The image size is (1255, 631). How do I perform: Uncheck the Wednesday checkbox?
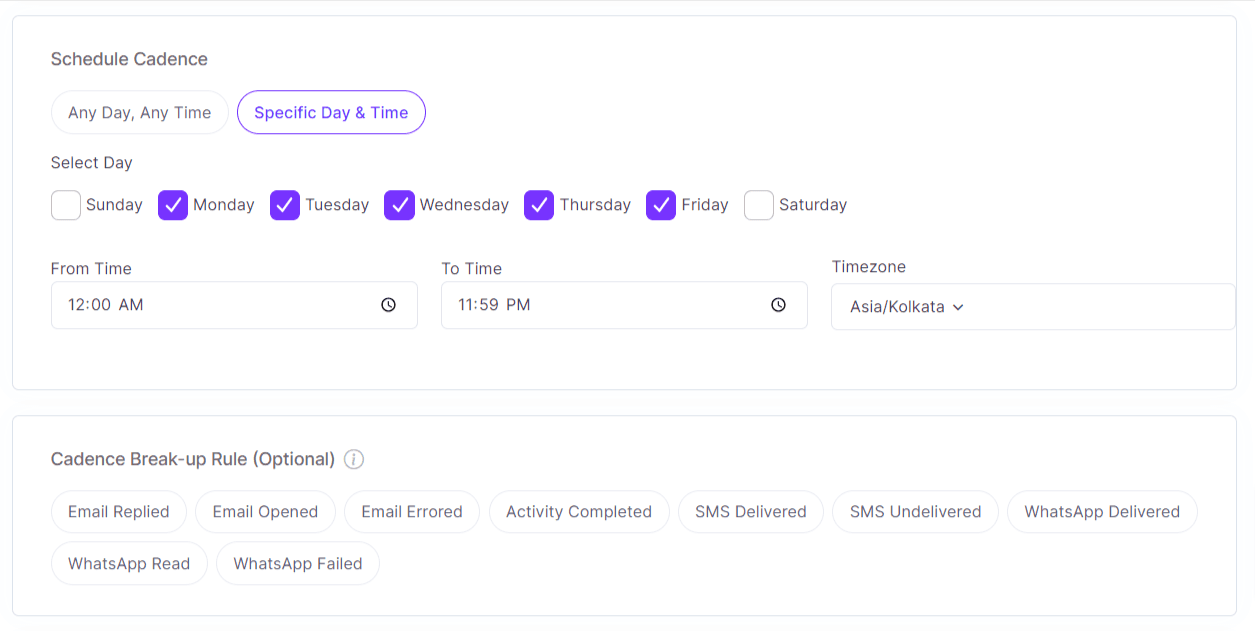(399, 204)
